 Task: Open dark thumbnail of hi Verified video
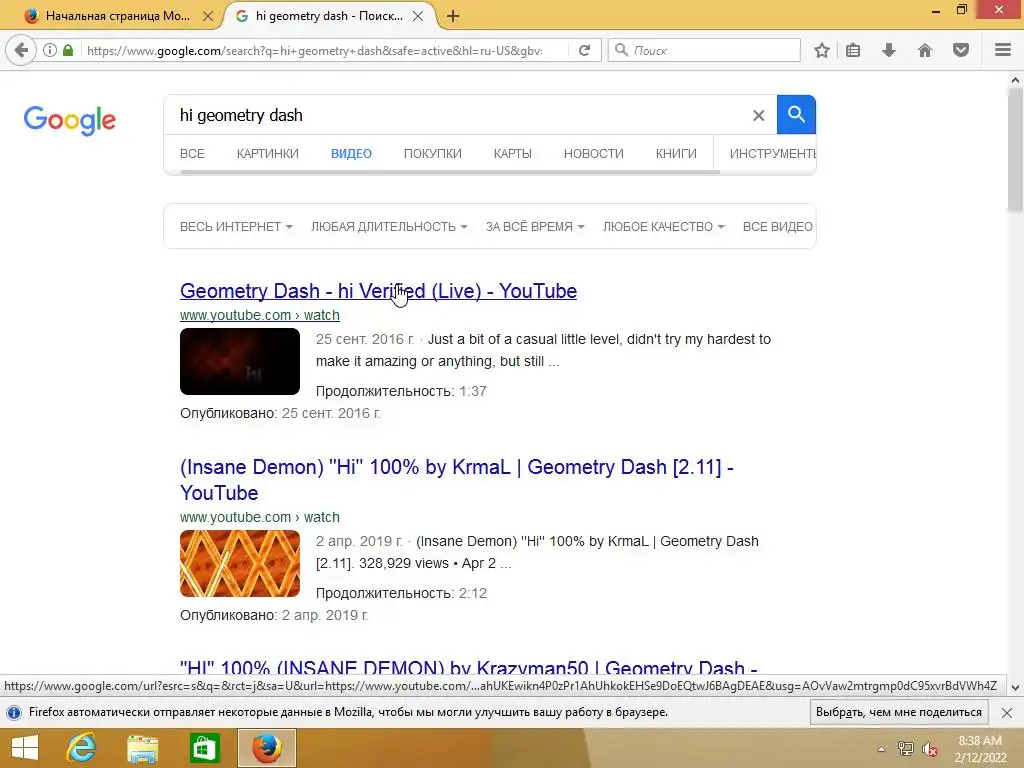tap(240, 361)
